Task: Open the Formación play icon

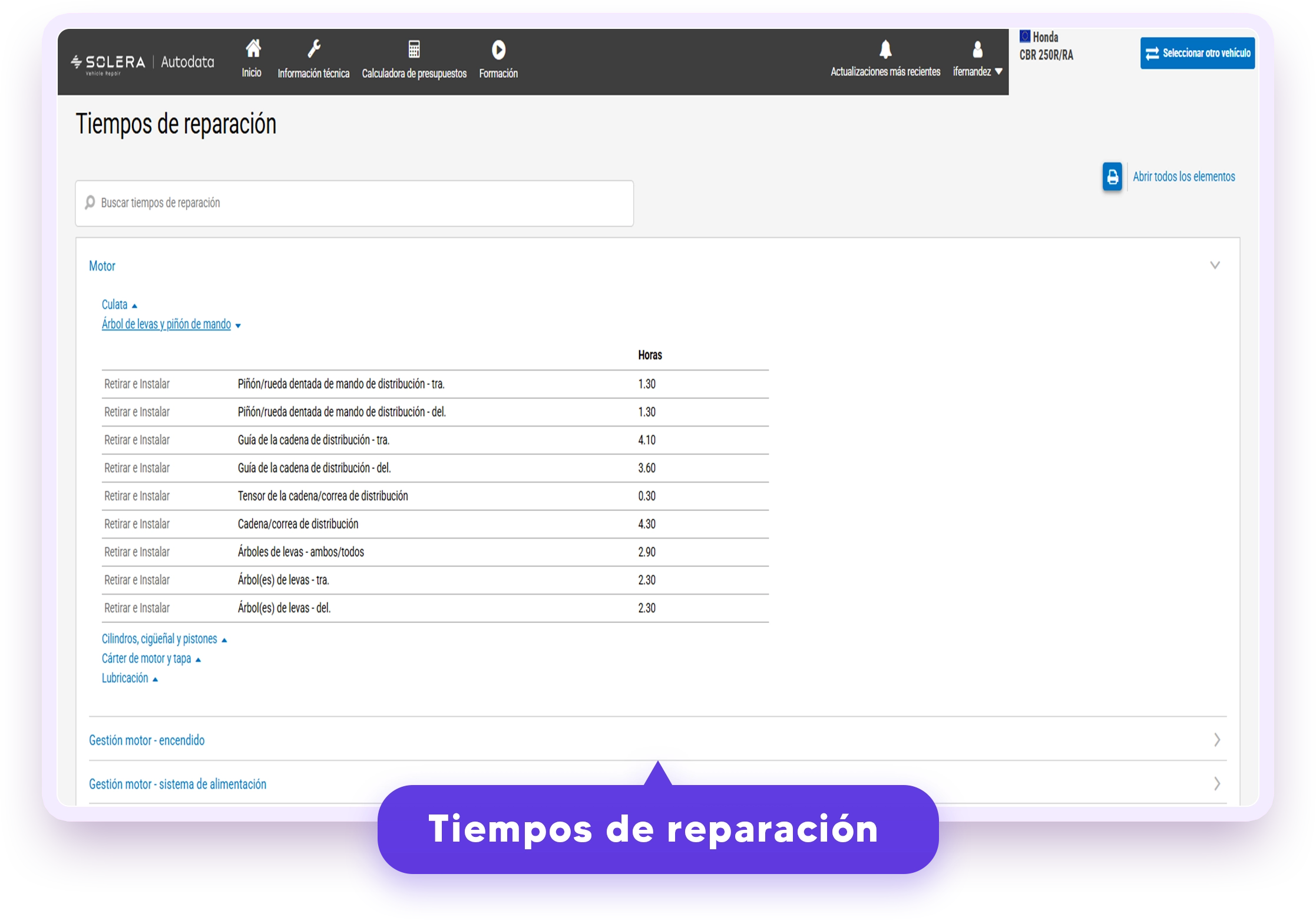Action: point(498,50)
